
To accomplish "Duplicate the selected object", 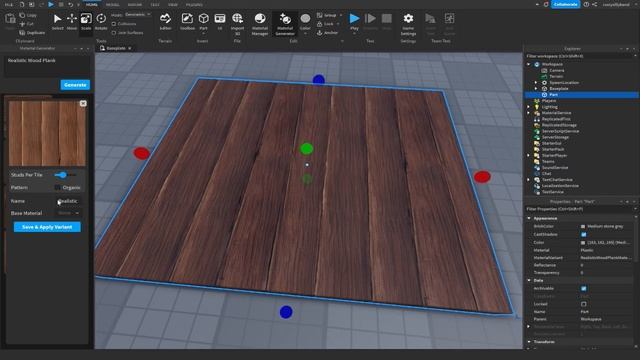I will click(32, 33).
